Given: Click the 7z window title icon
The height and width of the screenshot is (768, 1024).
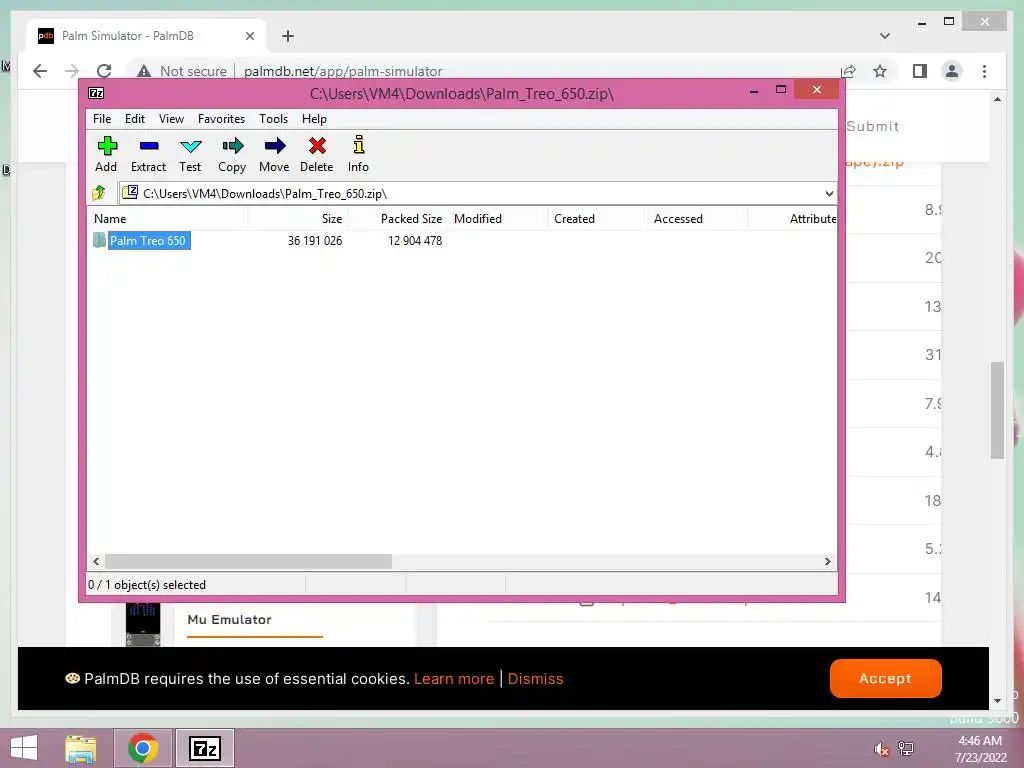Looking at the screenshot, I should pyautogui.click(x=96, y=93).
